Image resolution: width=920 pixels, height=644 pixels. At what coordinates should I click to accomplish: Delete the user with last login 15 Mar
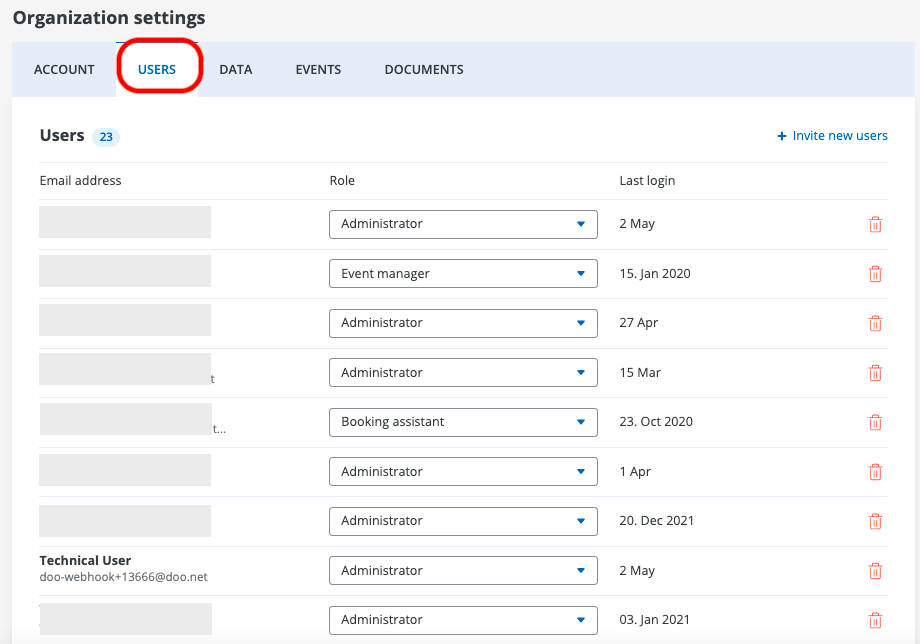click(875, 373)
